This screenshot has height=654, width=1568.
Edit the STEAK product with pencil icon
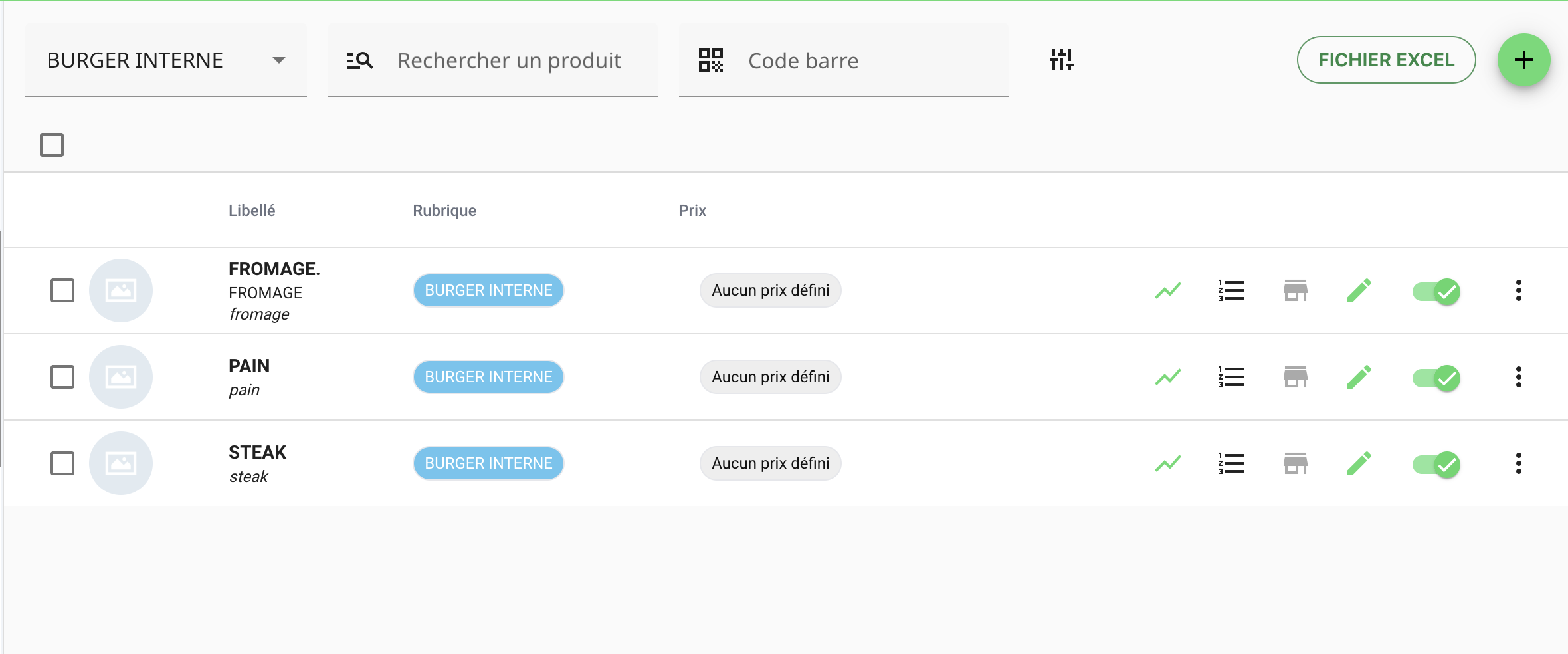click(1359, 463)
